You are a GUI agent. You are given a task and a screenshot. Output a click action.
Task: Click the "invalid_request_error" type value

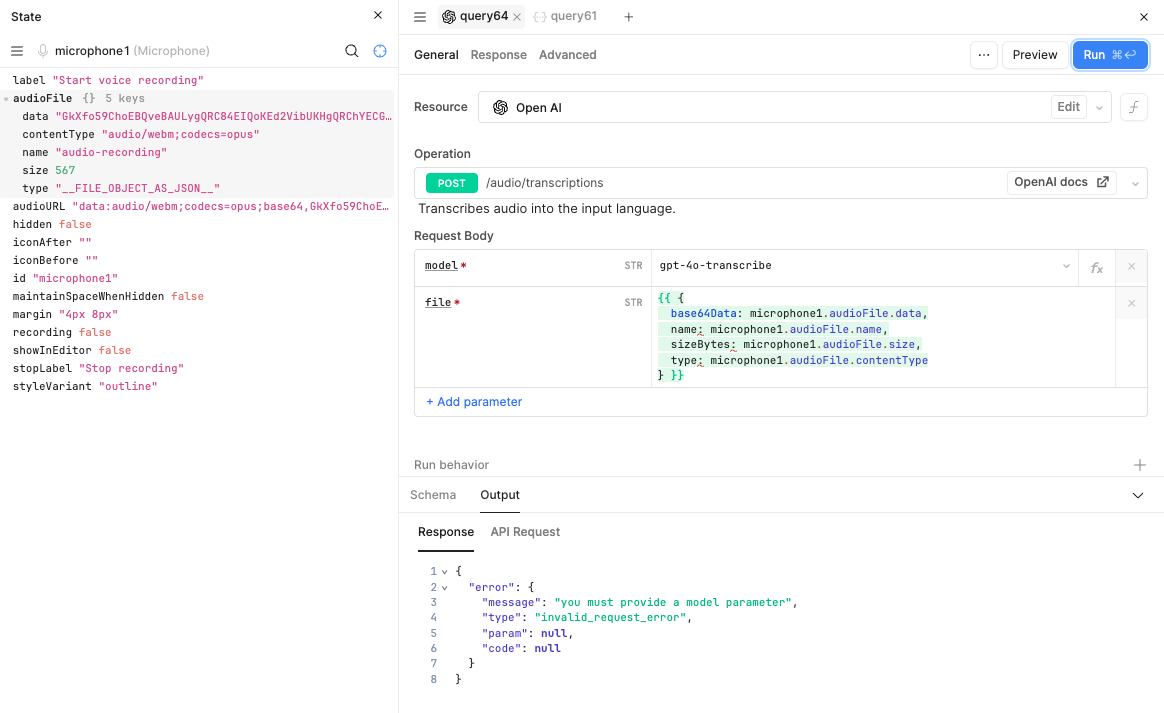click(610, 618)
